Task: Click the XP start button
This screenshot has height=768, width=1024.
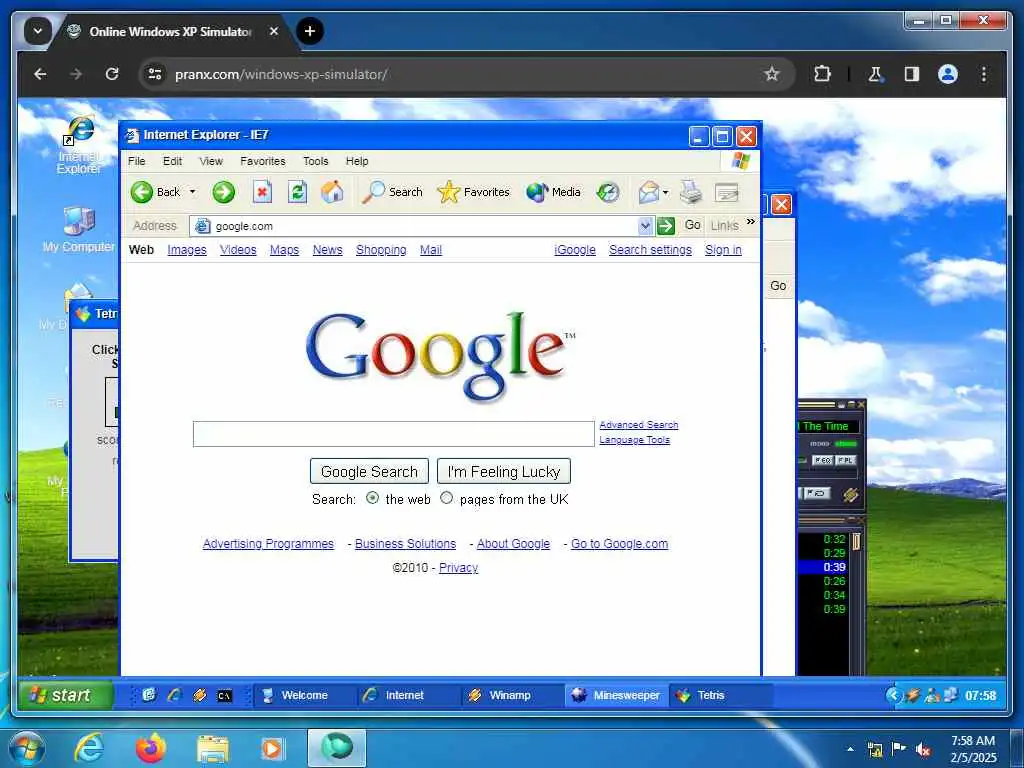Action: [65, 695]
